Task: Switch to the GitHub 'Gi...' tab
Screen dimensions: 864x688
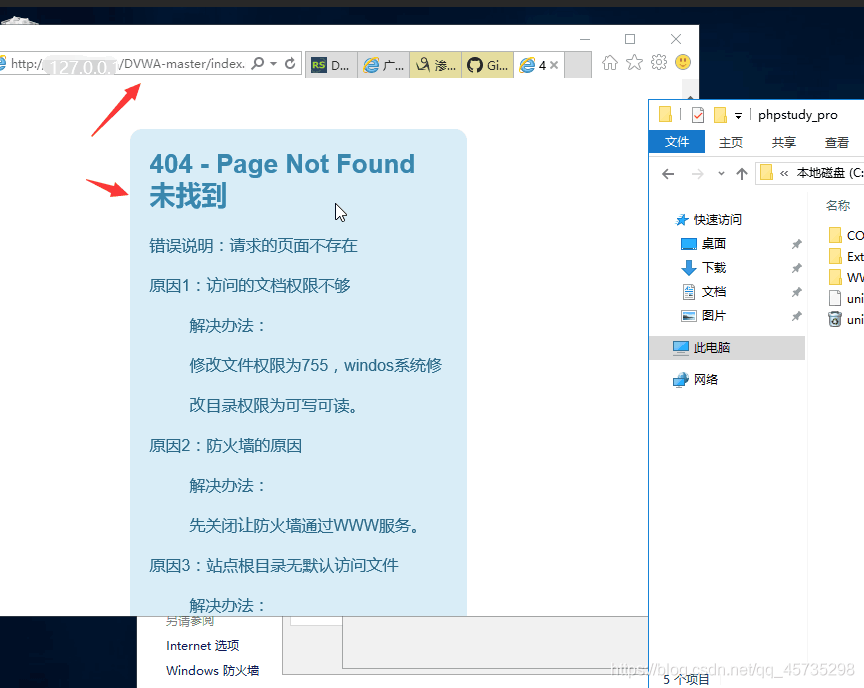Action: pyautogui.click(x=488, y=65)
